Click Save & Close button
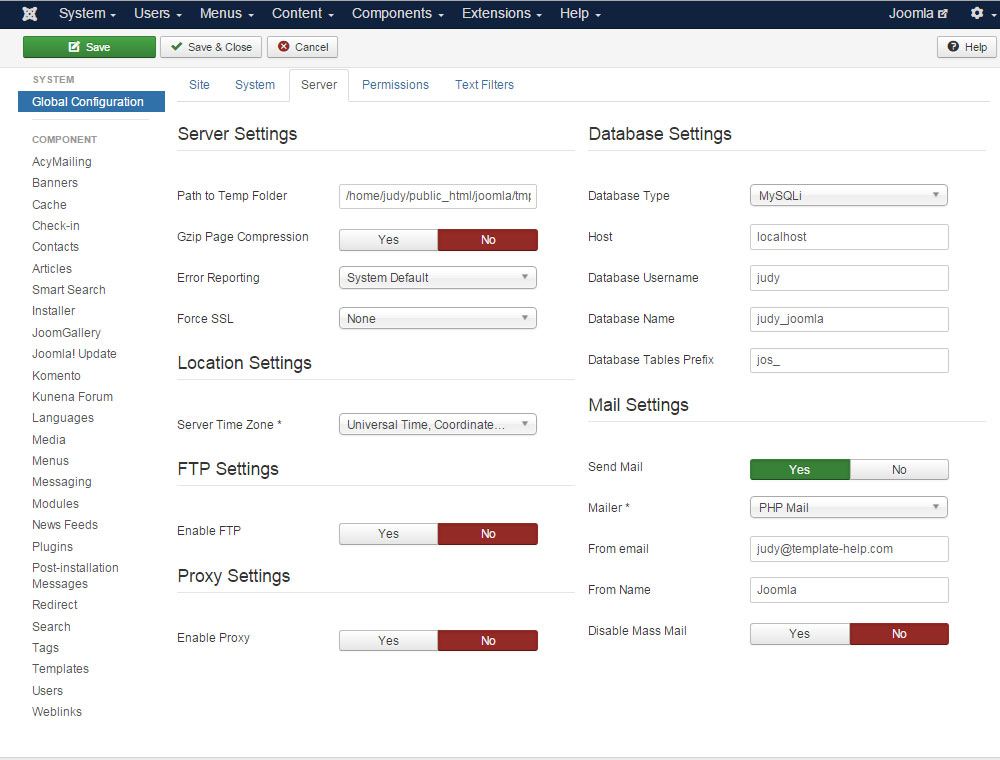Screen dimensions: 1000x760 [x=211, y=47]
